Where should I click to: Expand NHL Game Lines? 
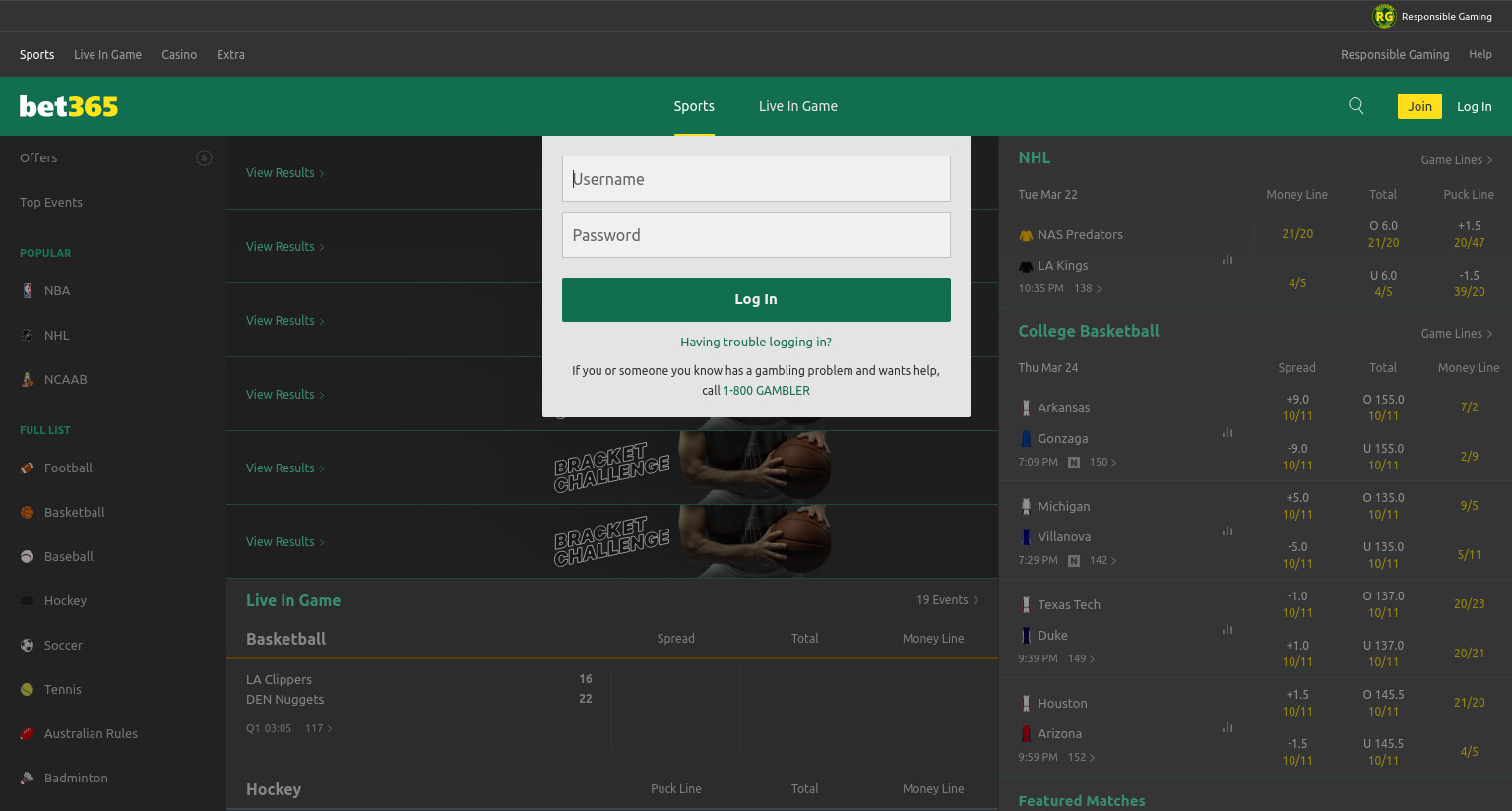click(1457, 159)
